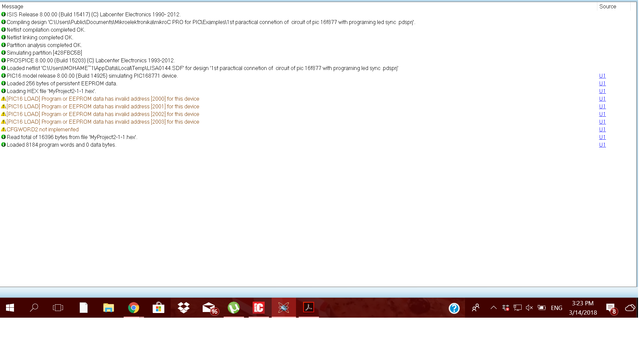Follow U1 link beside invalid address [2001] warning
The image size is (640, 360).
(x=602, y=107)
